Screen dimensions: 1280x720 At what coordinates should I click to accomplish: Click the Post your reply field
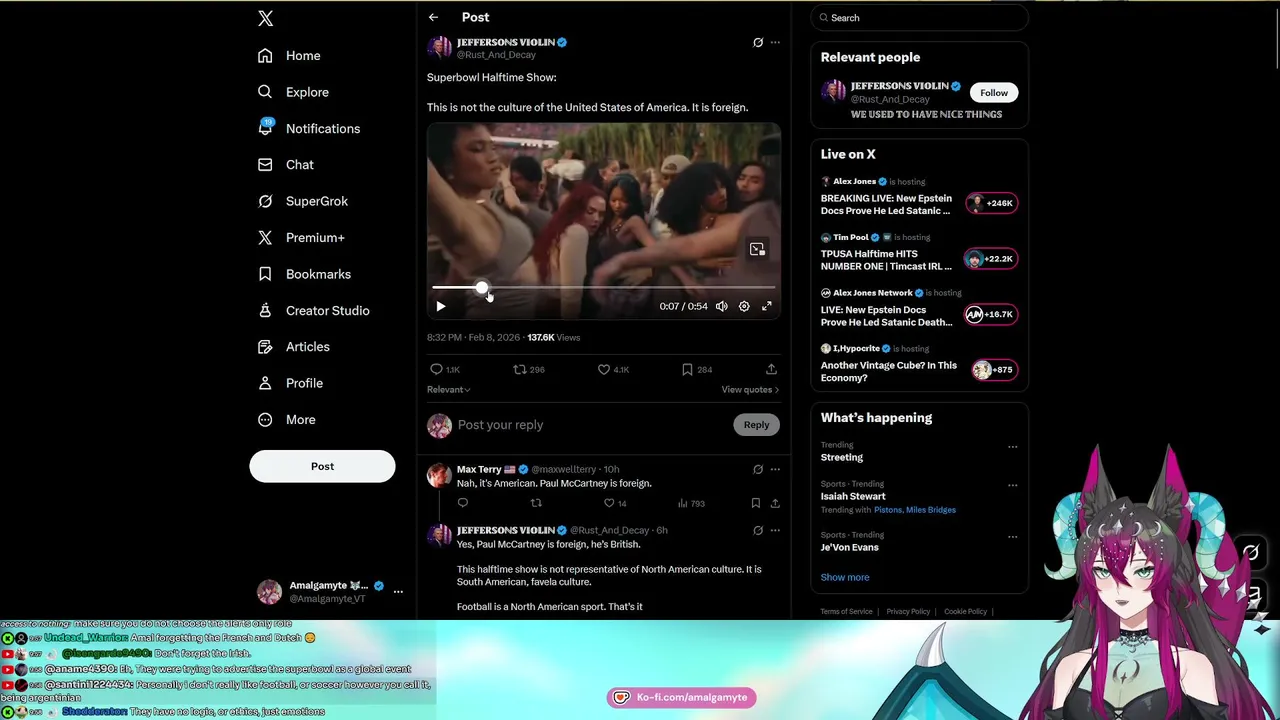(592, 425)
